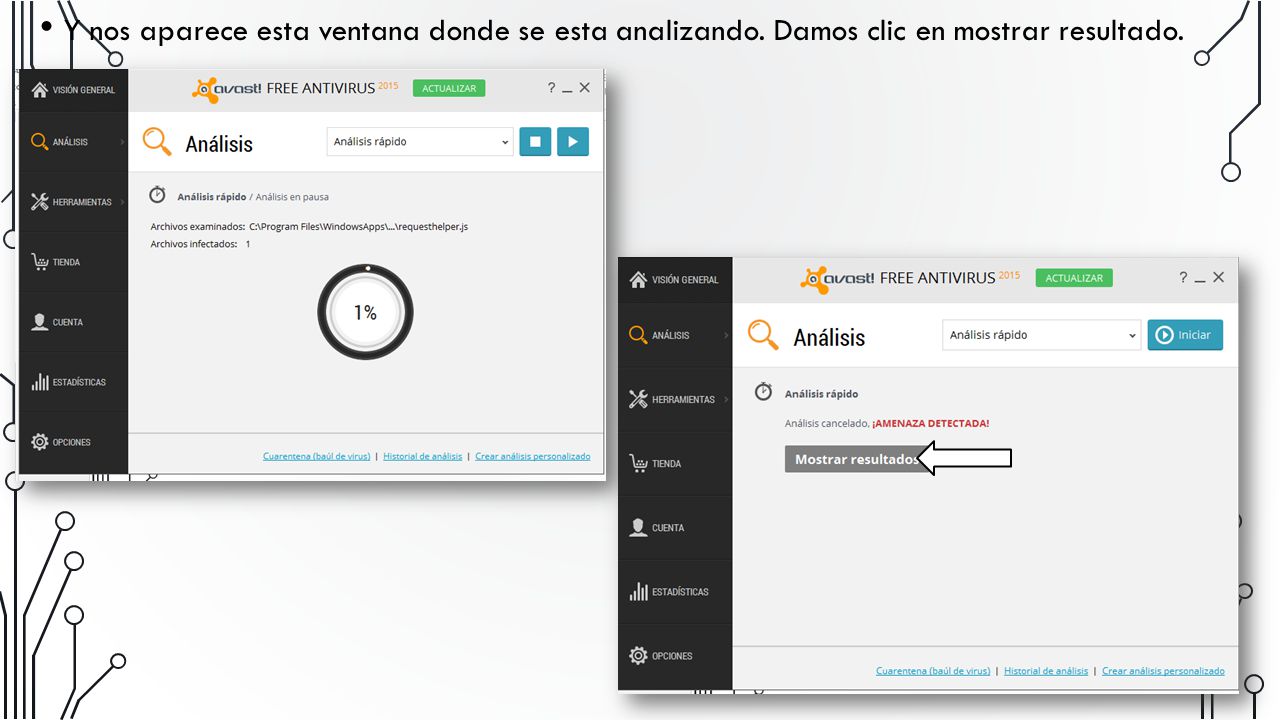1280x720 pixels.
Task: Open Herramientas tools icon in the threat-detected window
Action: pyautogui.click(x=638, y=399)
